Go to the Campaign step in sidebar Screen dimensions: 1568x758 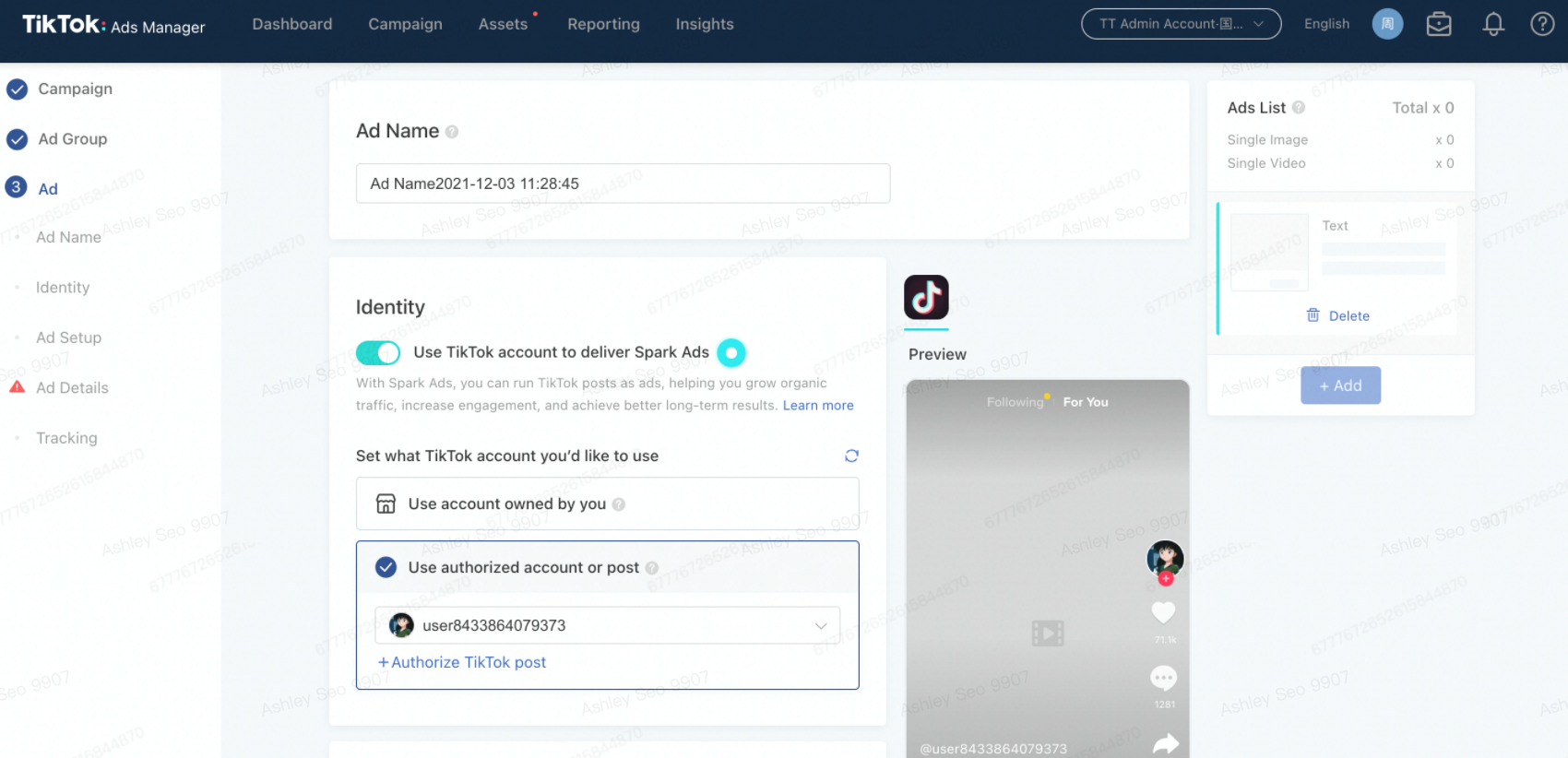click(75, 89)
